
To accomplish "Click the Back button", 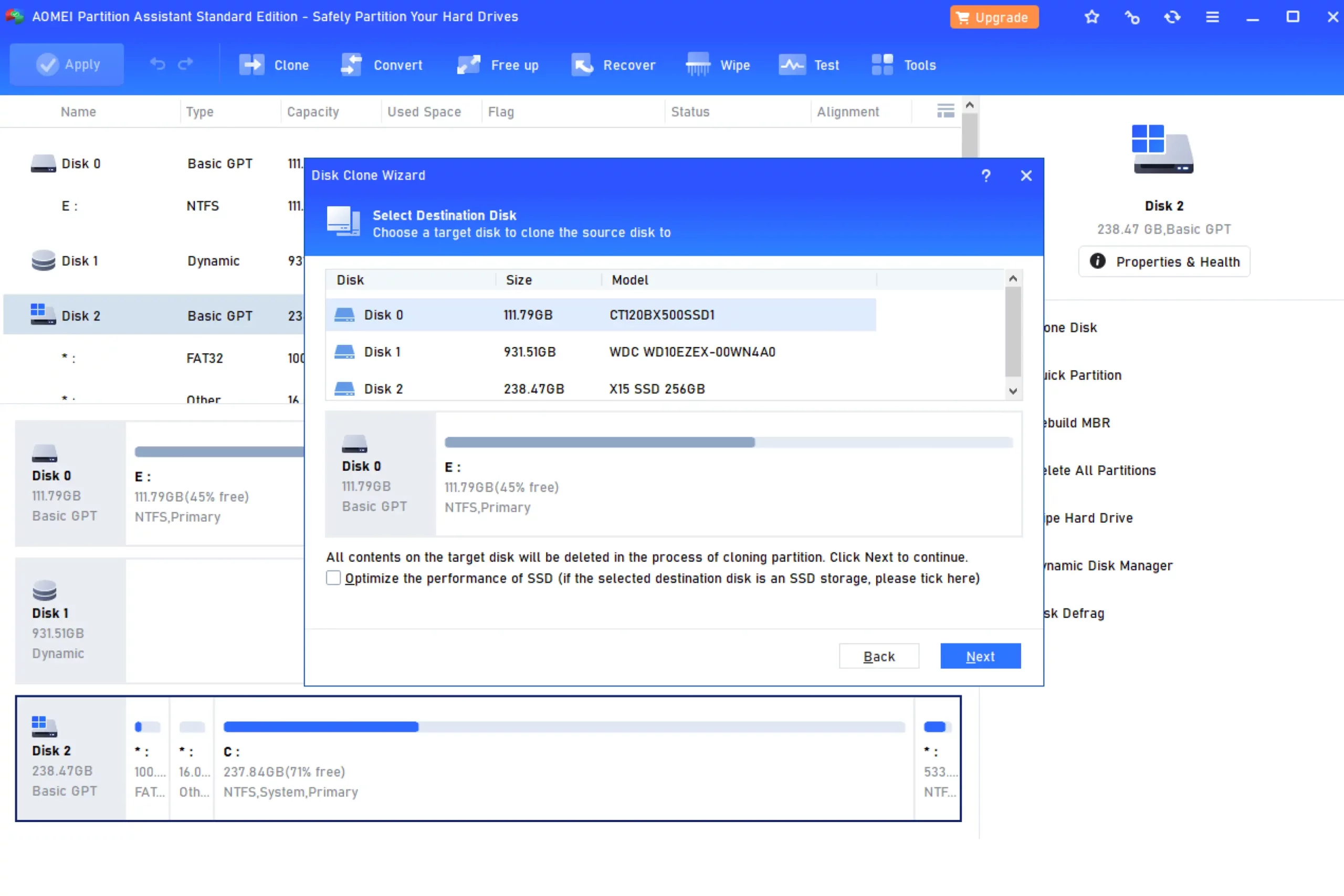I will coord(878,656).
